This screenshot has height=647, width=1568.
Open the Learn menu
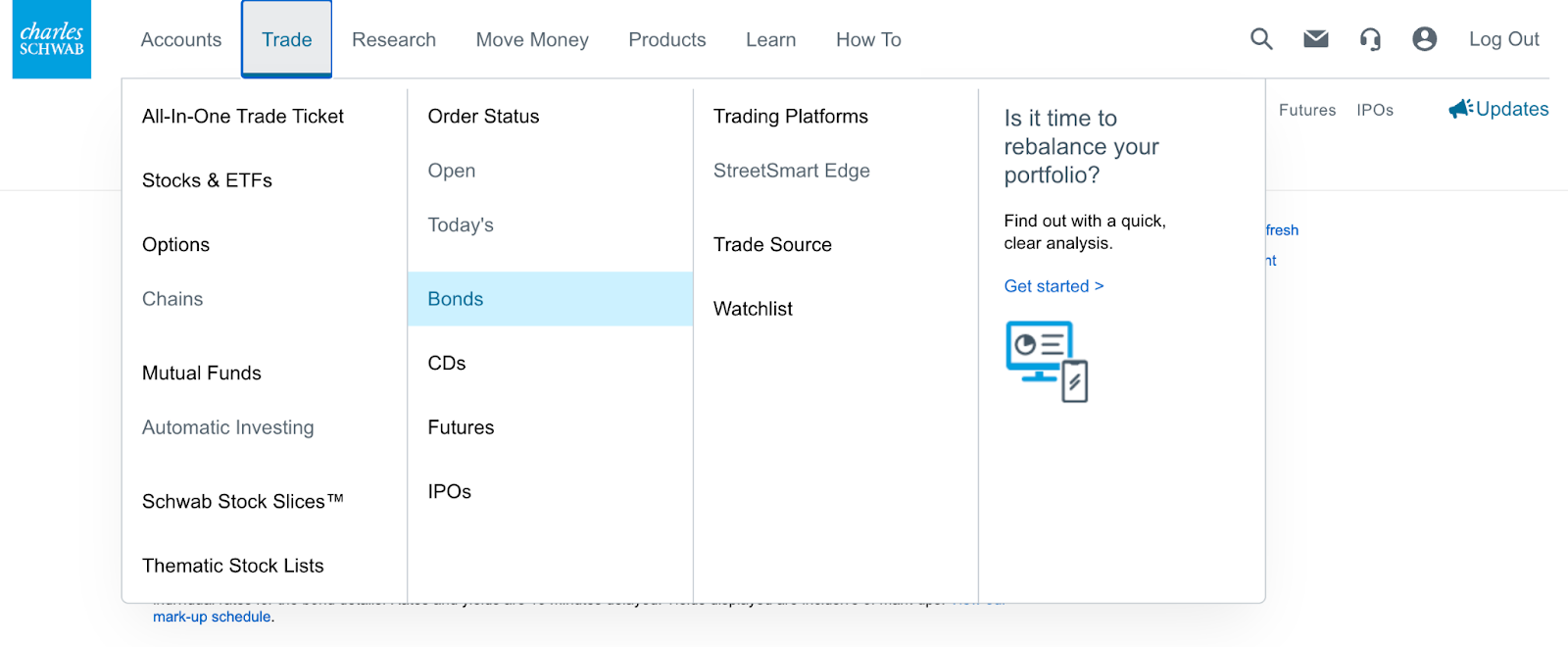click(x=771, y=40)
